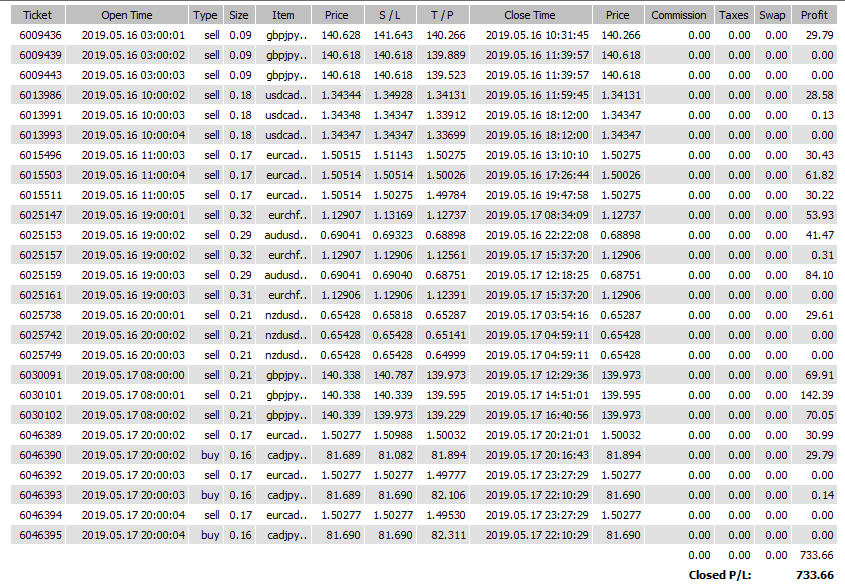The image size is (845, 587).
Task: Click the 61.82 profit value
Action: [817, 175]
